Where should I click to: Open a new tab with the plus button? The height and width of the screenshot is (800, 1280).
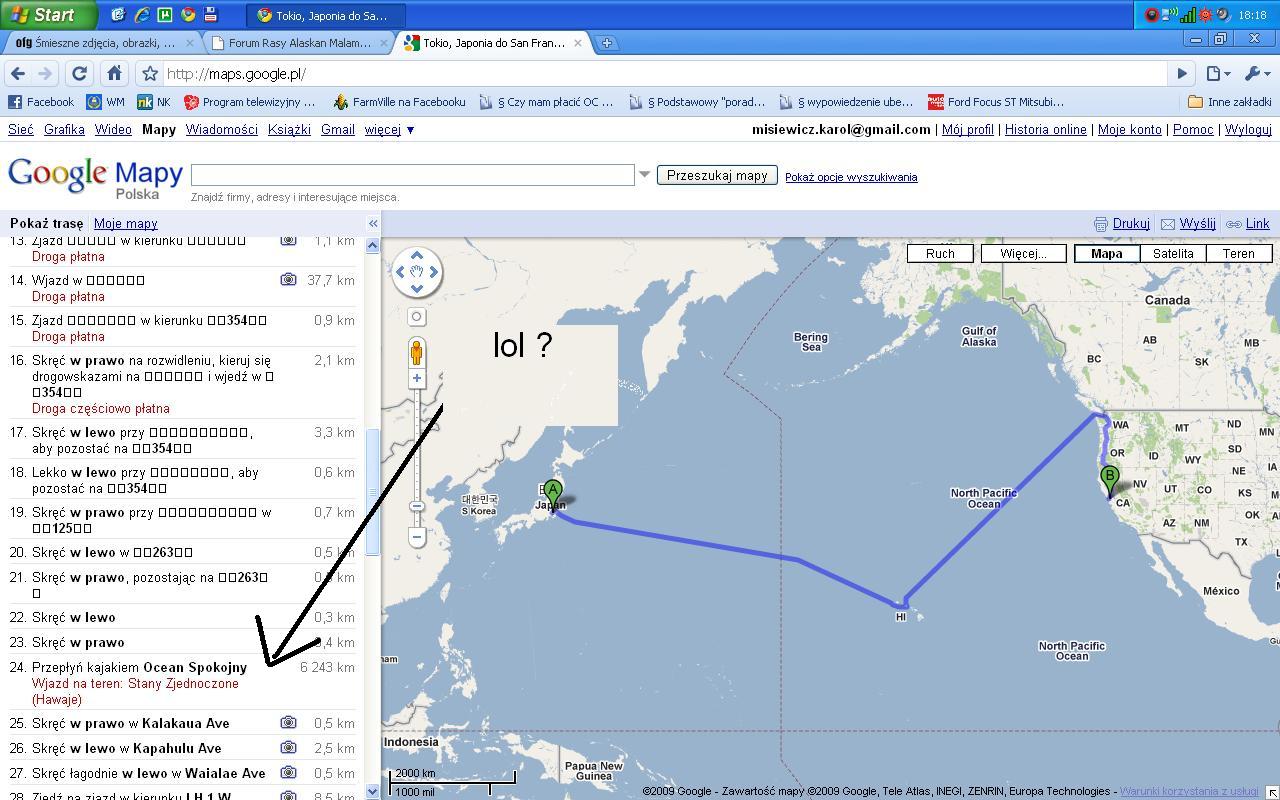[x=606, y=43]
